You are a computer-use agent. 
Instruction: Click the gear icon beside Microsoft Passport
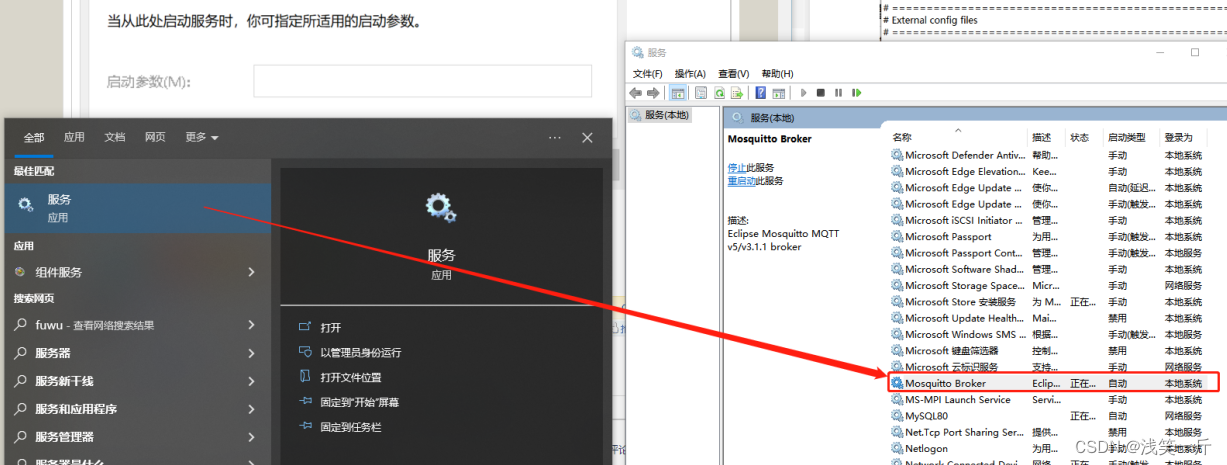click(x=897, y=236)
